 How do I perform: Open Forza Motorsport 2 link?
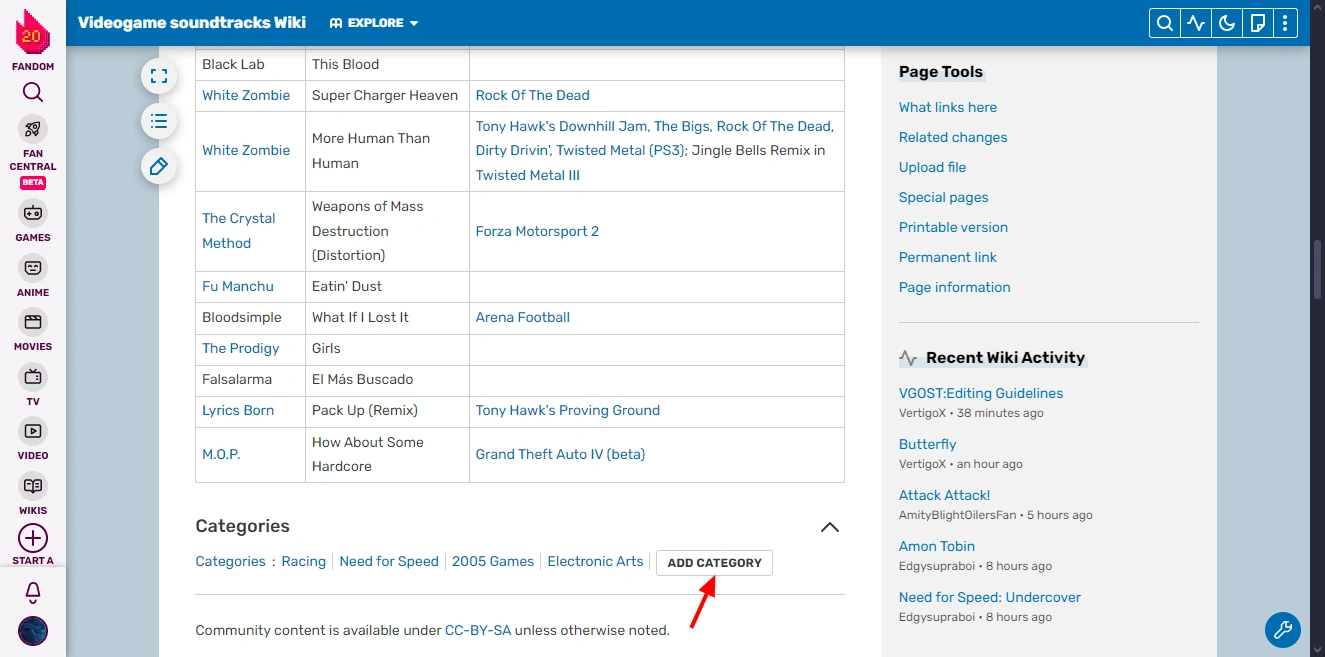point(538,231)
